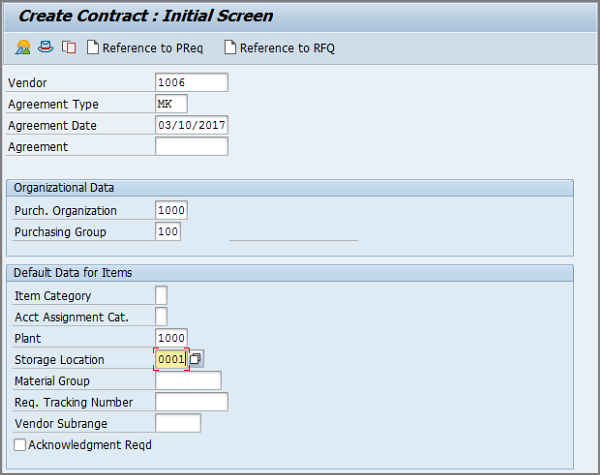Click the empty Agreement number field
Viewport: 600px width, 475px height.
tap(192, 147)
